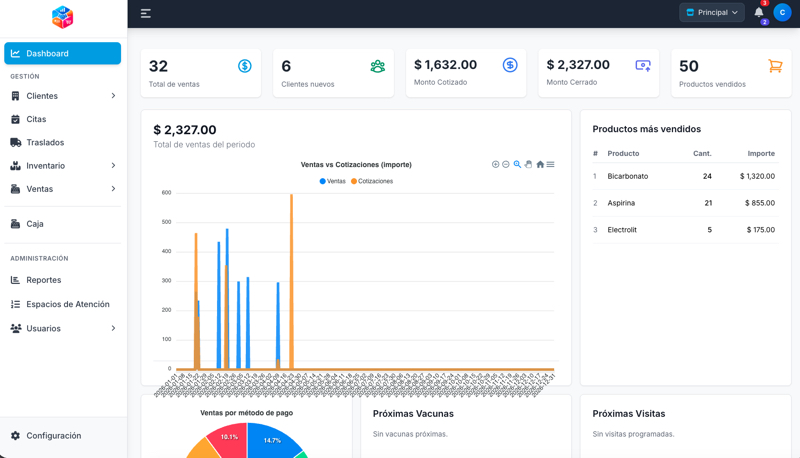Toggle sidebar with hamburger menu icon

click(145, 13)
